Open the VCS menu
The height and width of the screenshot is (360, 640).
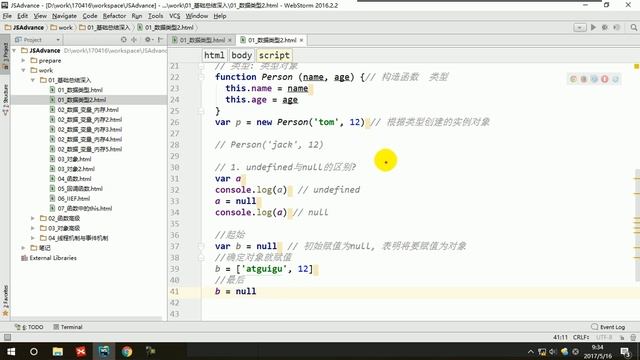[x=174, y=16]
